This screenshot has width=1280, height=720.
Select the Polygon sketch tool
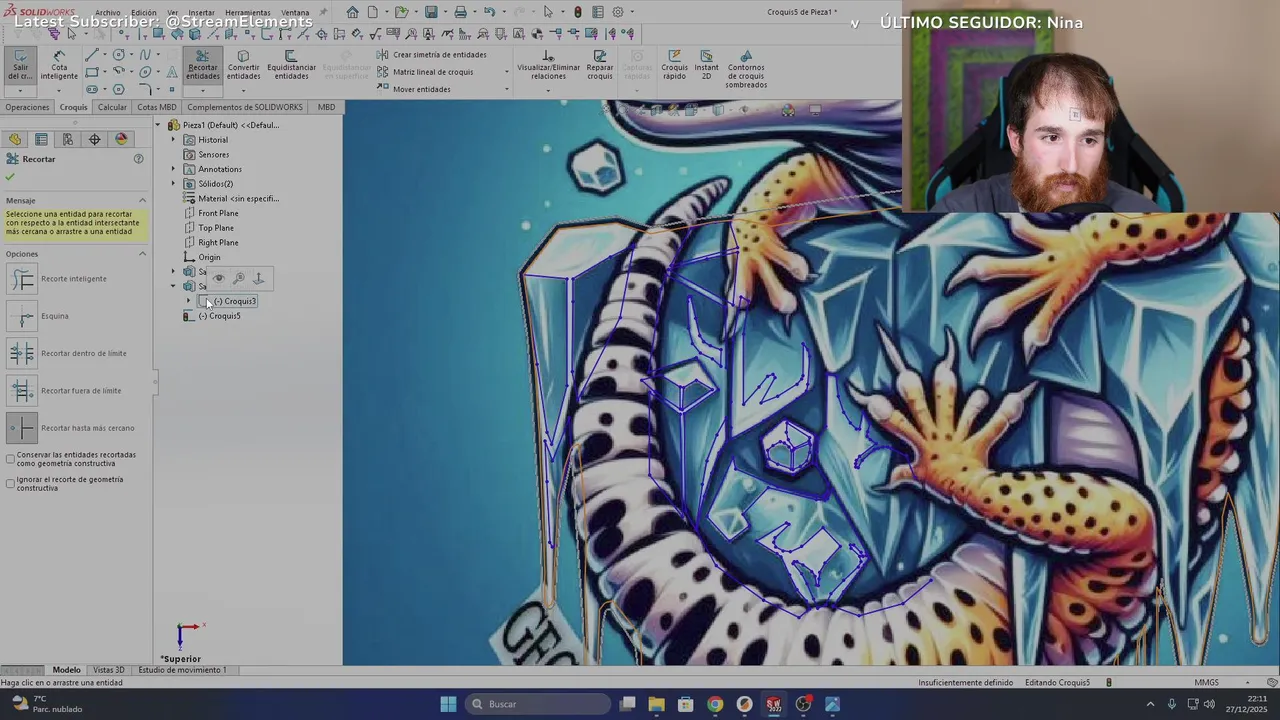pos(119,89)
